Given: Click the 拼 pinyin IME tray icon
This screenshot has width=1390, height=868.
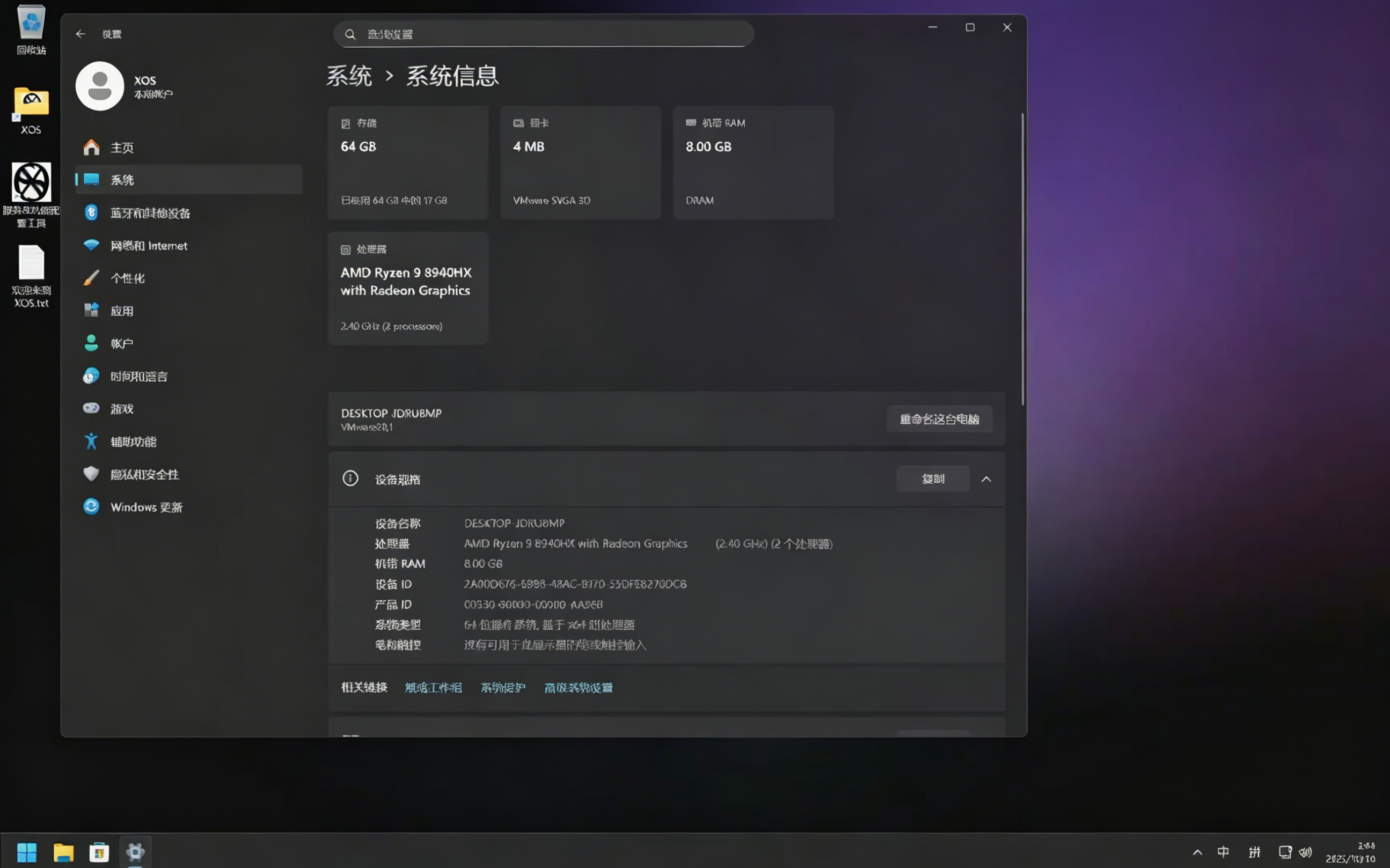Looking at the screenshot, I should pos(1255,852).
